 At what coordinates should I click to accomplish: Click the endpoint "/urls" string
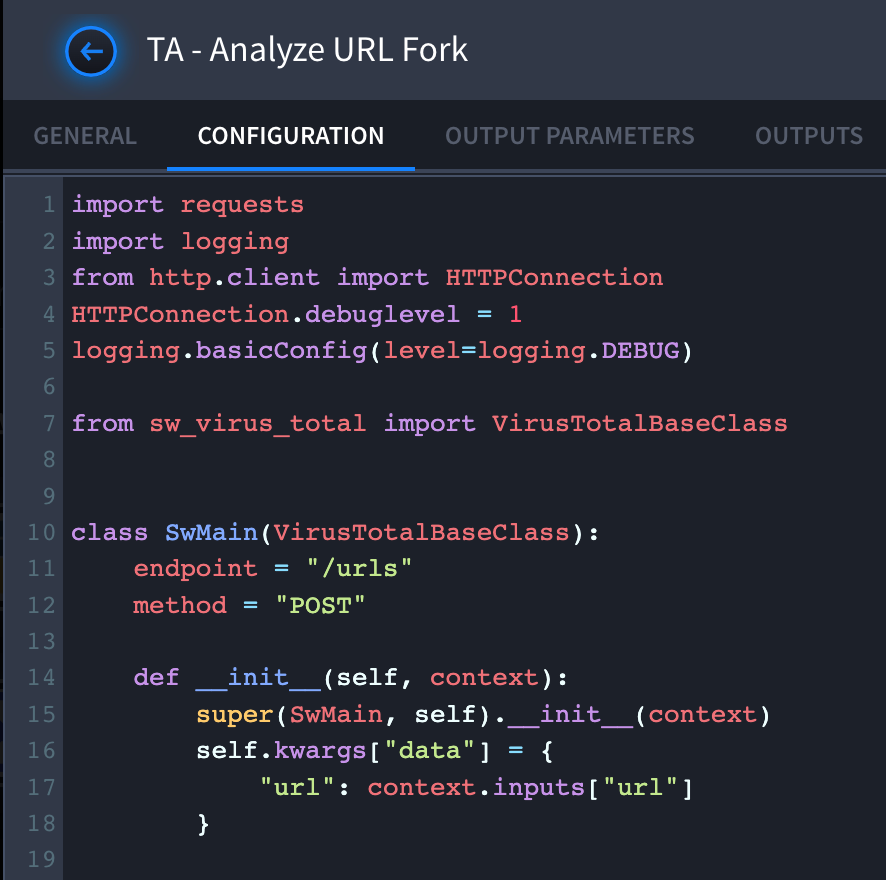point(359,569)
